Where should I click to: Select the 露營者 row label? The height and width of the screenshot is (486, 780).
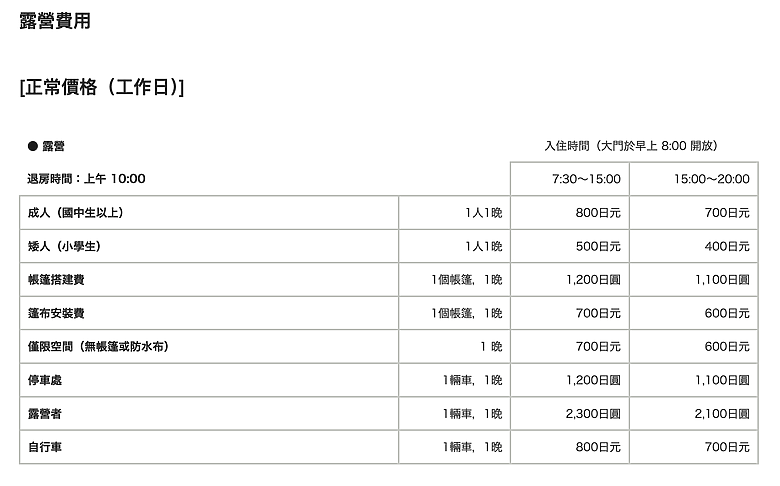coord(45,414)
